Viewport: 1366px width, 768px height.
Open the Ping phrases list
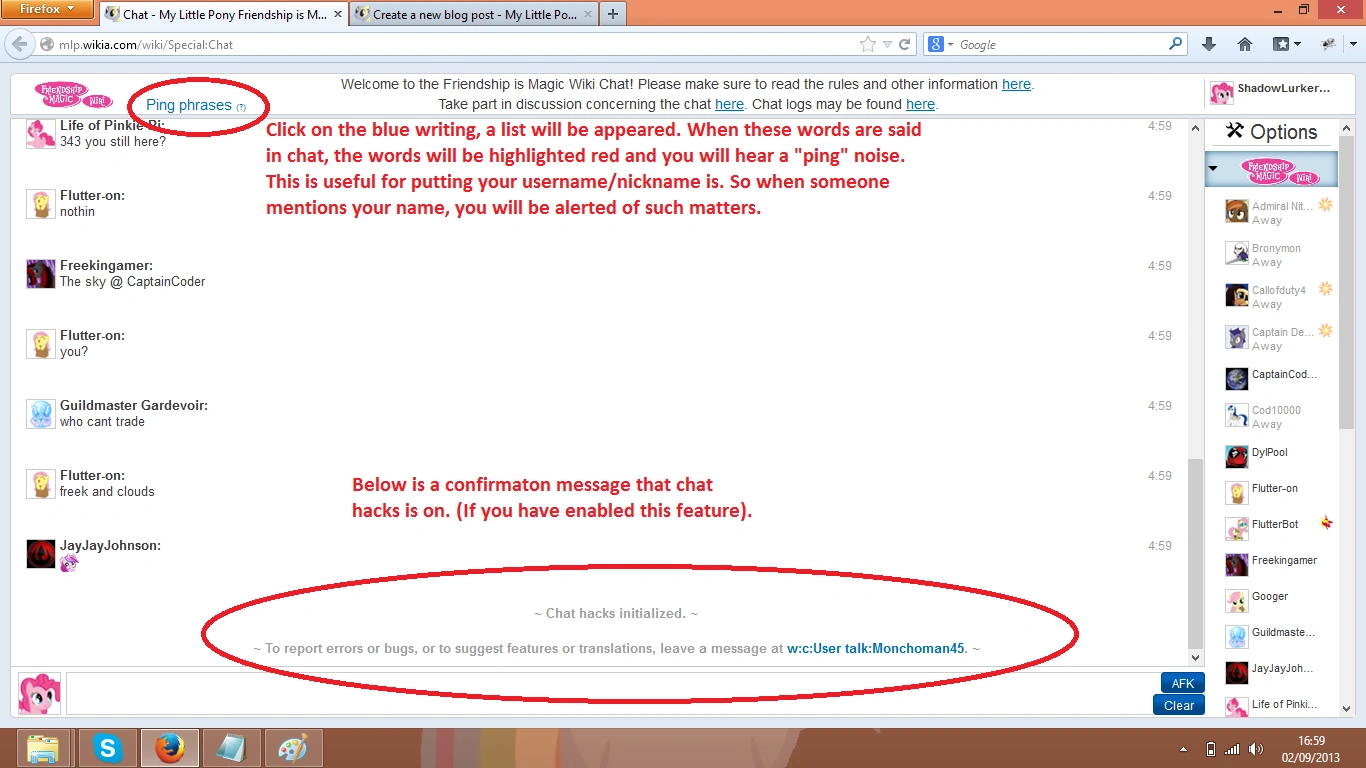(188, 105)
